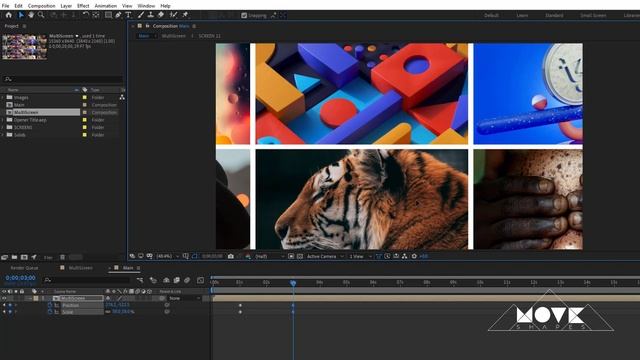Select the Rotation tool

point(86,15)
